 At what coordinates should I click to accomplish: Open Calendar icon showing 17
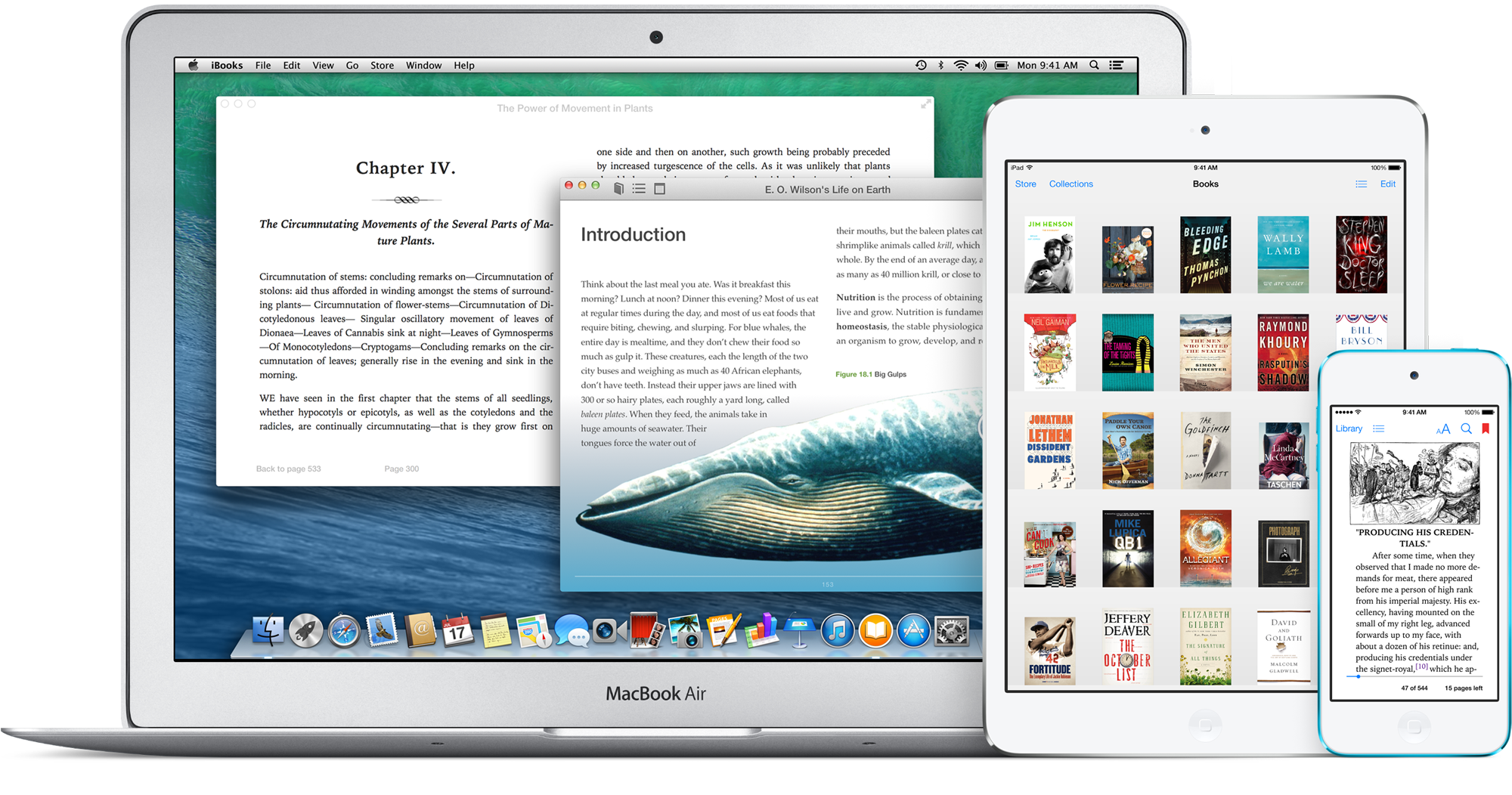tap(457, 631)
